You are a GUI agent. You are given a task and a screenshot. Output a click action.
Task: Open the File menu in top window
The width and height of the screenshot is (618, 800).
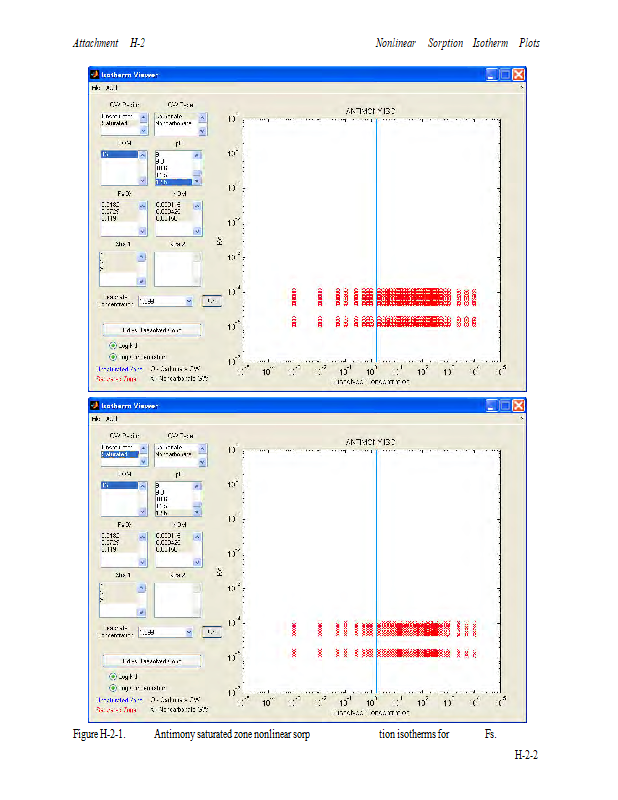[x=96, y=88]
